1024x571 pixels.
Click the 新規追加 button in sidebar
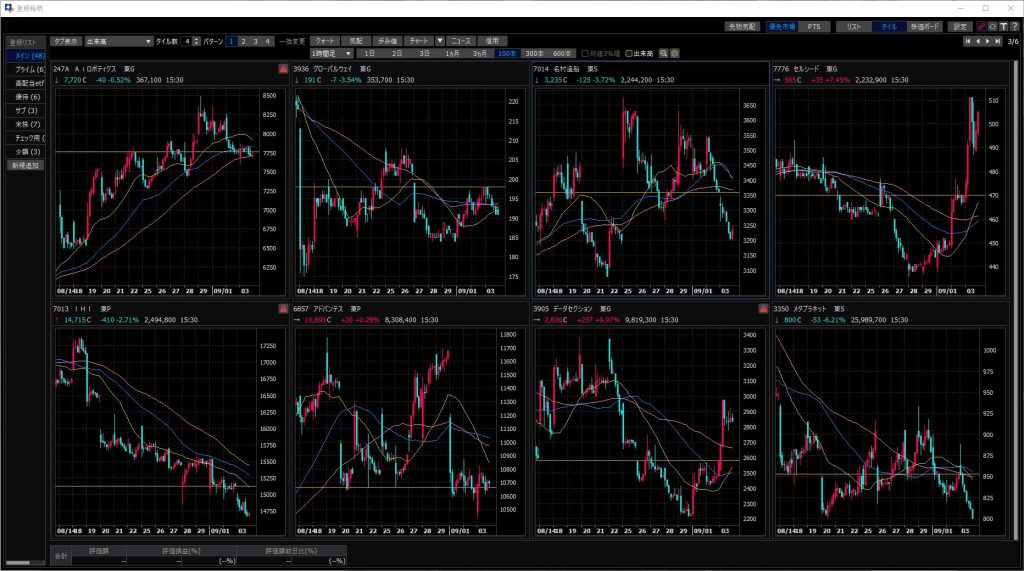click(24, 165)
